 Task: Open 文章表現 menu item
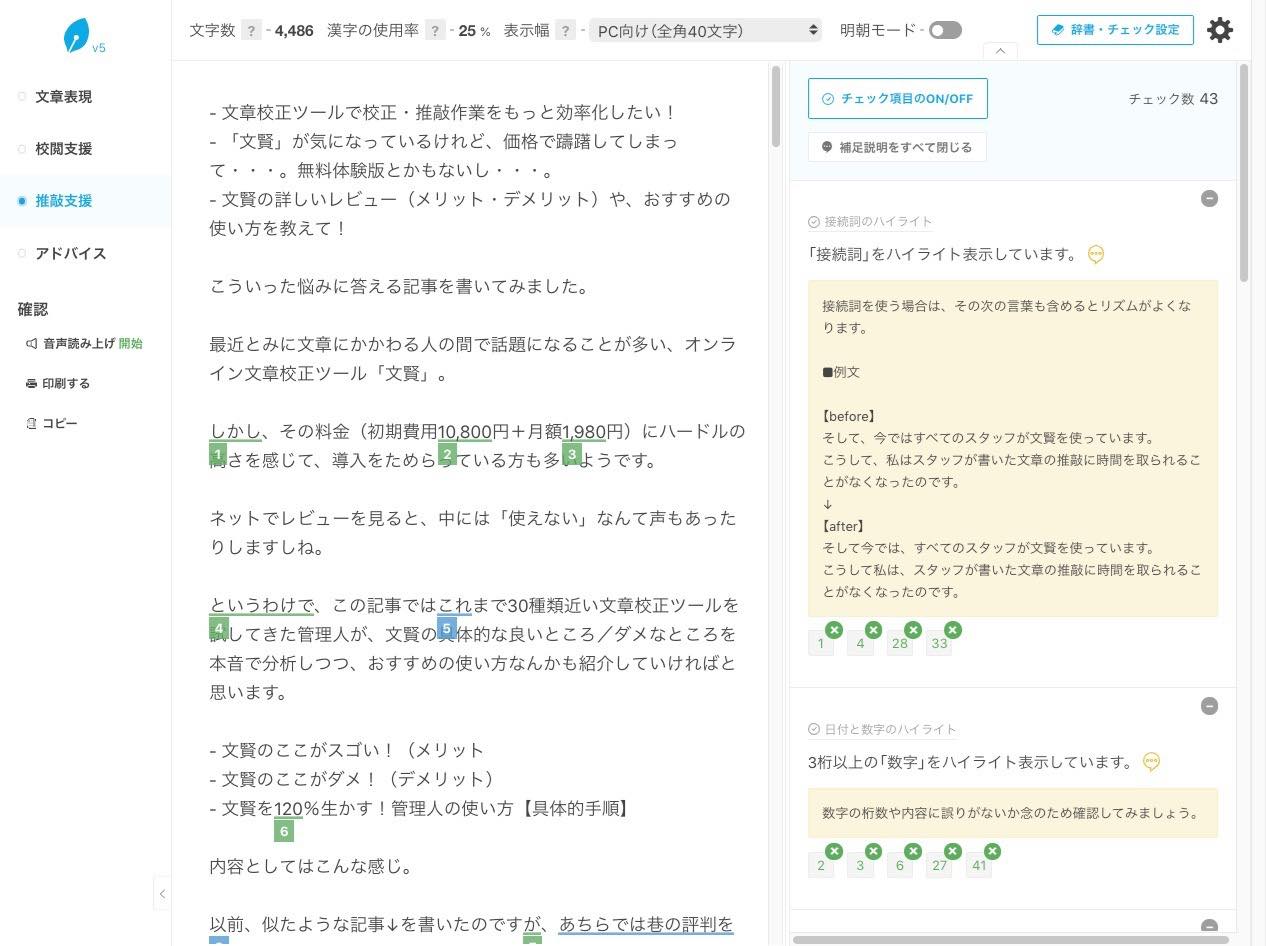coord(64,97)
